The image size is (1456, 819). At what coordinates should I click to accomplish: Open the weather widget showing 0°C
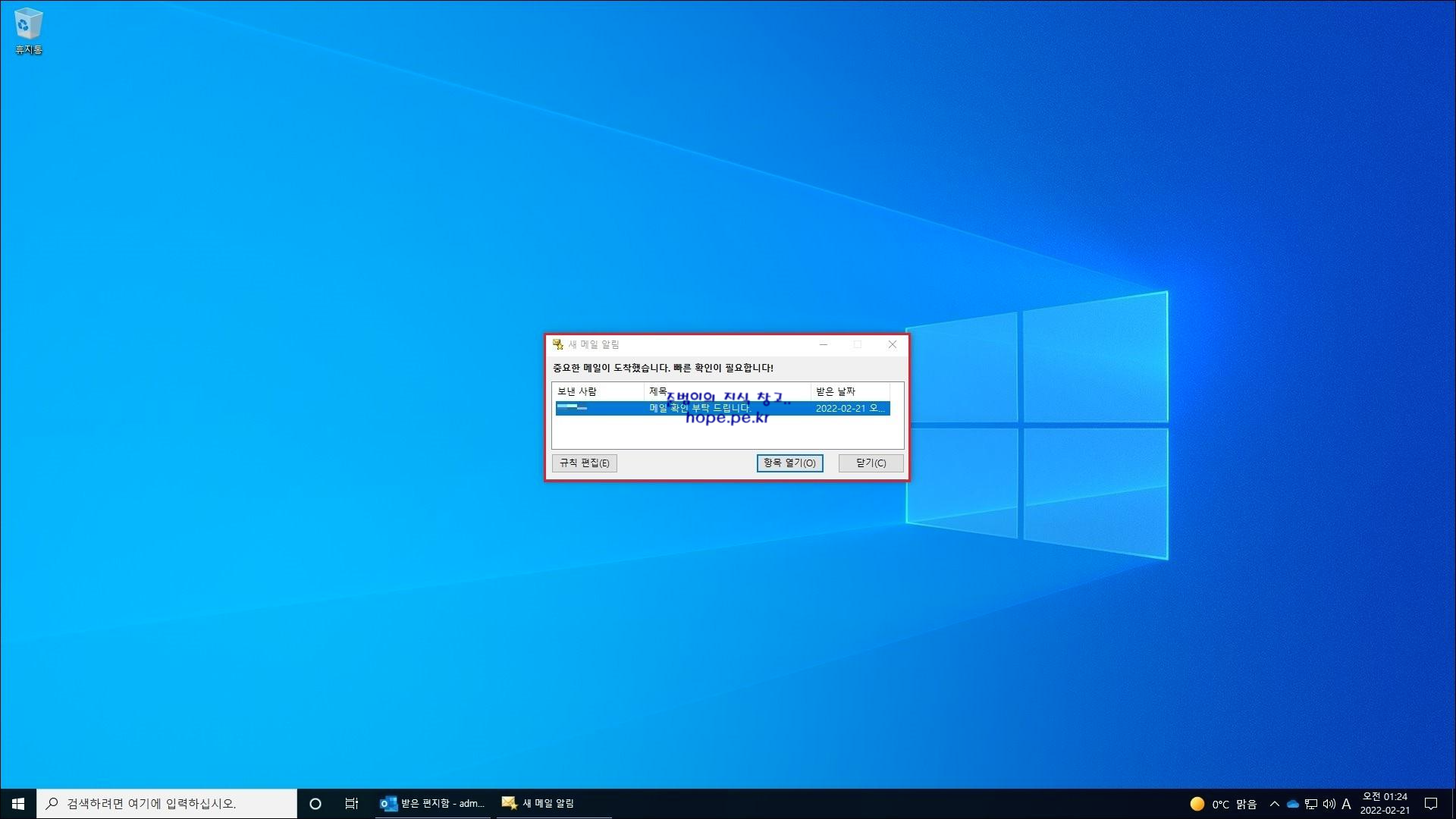pos(1223,804)
